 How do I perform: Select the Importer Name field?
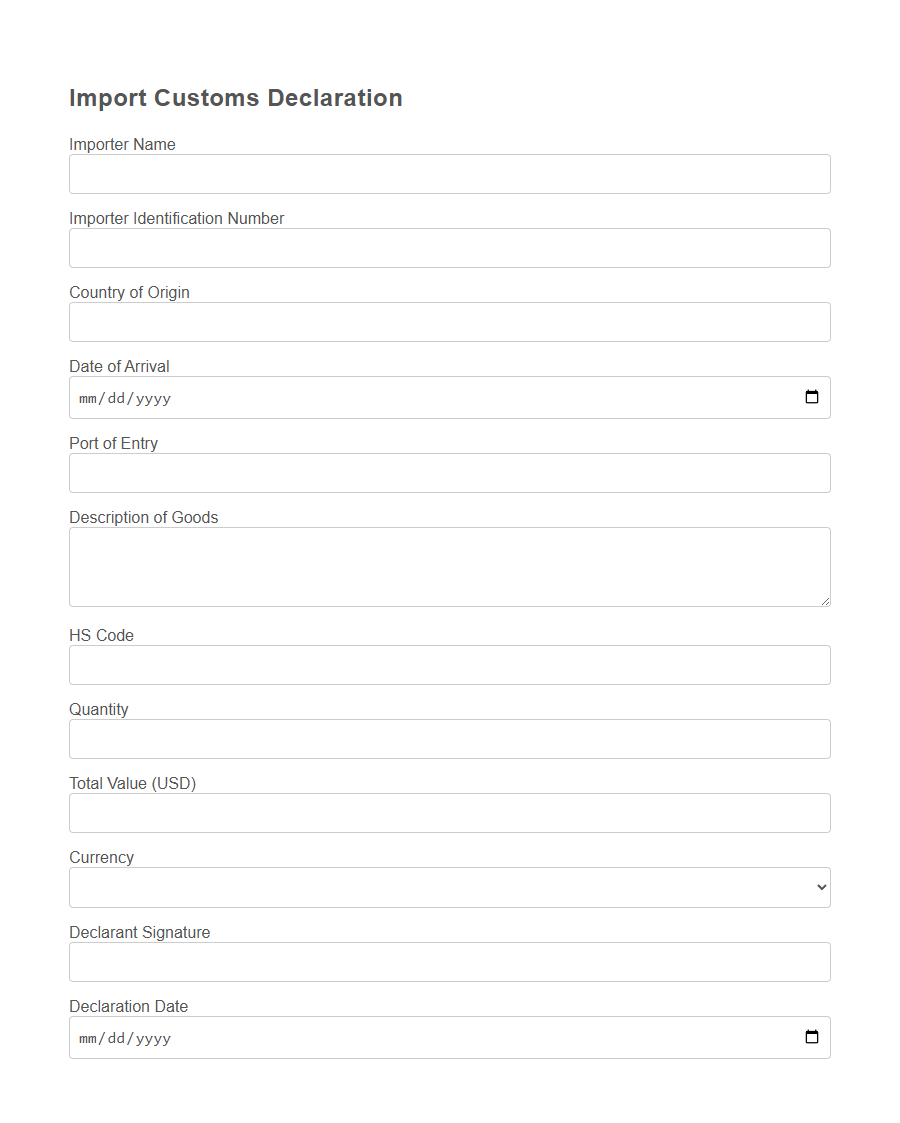(450, 174)
